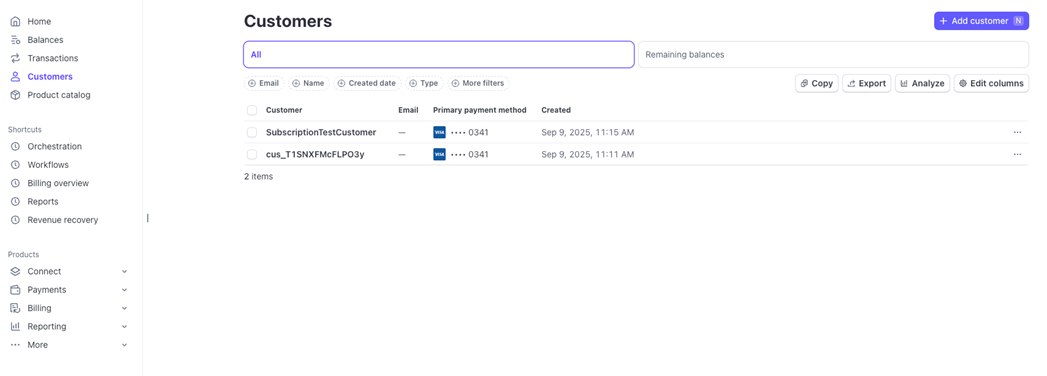Open the SubscriptionTestCustomer customer name
1047x376 pixels.
click(321, 132)
